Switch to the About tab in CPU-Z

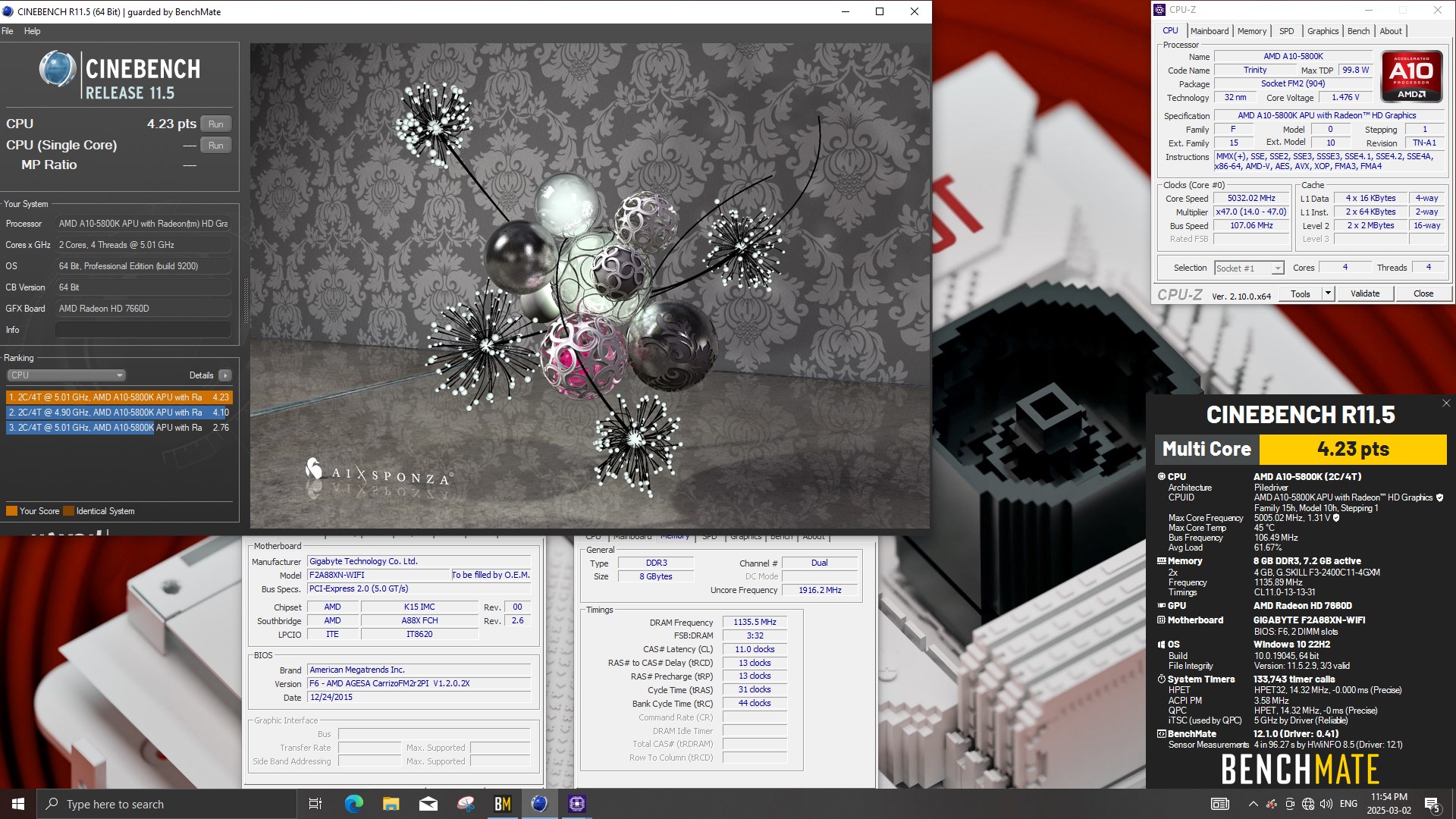pyautogui.click(x=1391, y=31)
